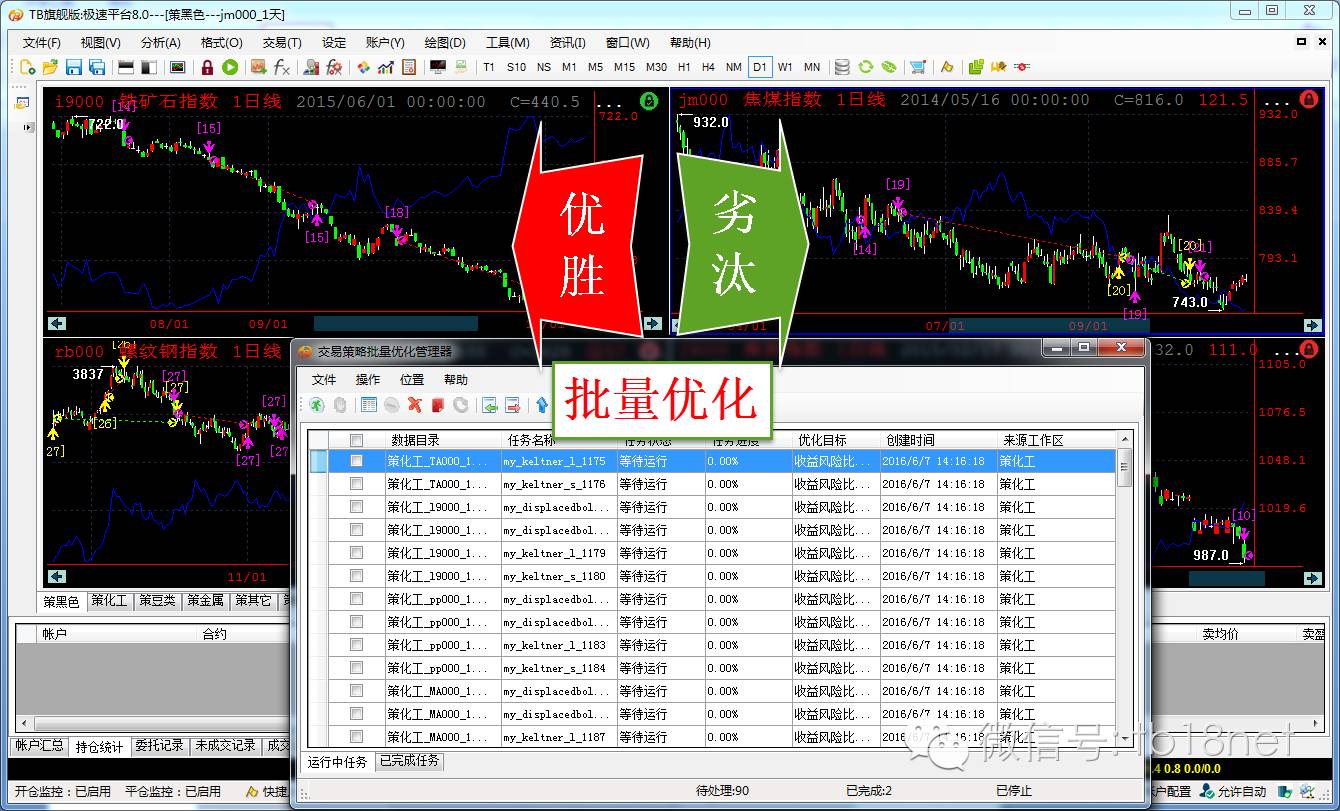The height and width of the screenshot is (811, 1340).
Task: Open the 工具(M) menu
Action: [508, 43]
